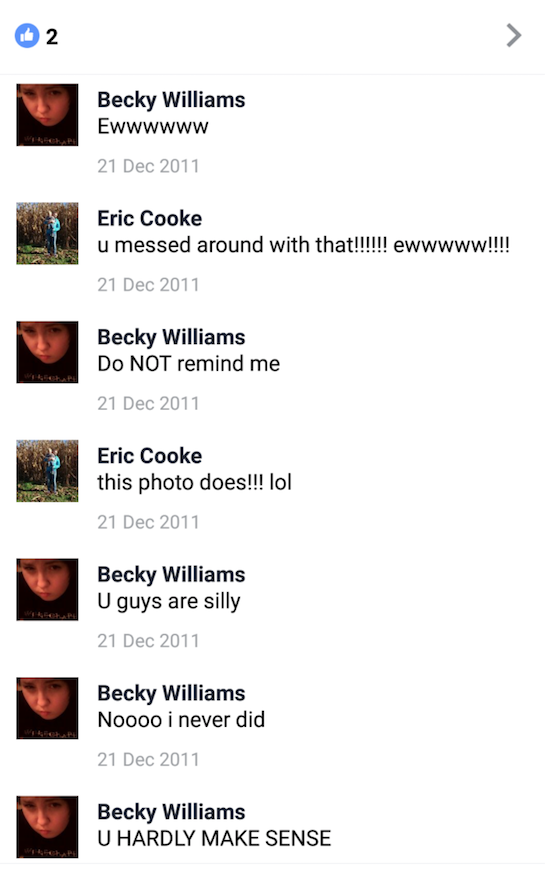Open Becky Williams name above 'U guys are silly'
Viewport: 545px width, 870px height.
pyautogui.click(x=171, y=575)
